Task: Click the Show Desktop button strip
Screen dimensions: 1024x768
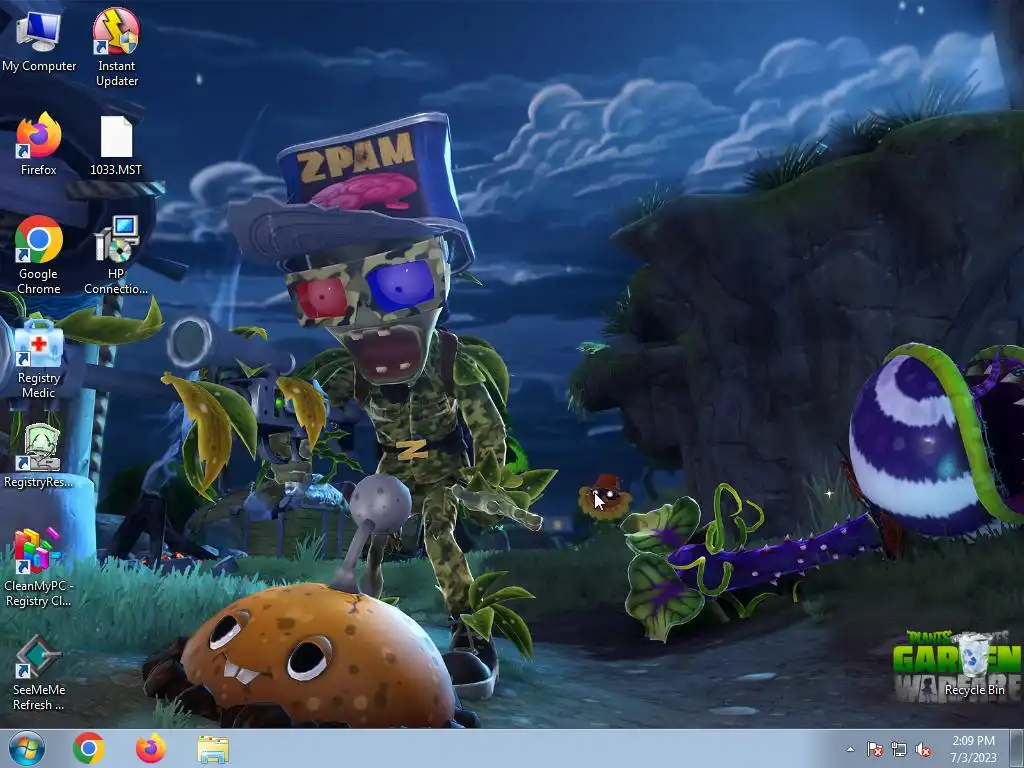Action: (x=1016, y=748)
